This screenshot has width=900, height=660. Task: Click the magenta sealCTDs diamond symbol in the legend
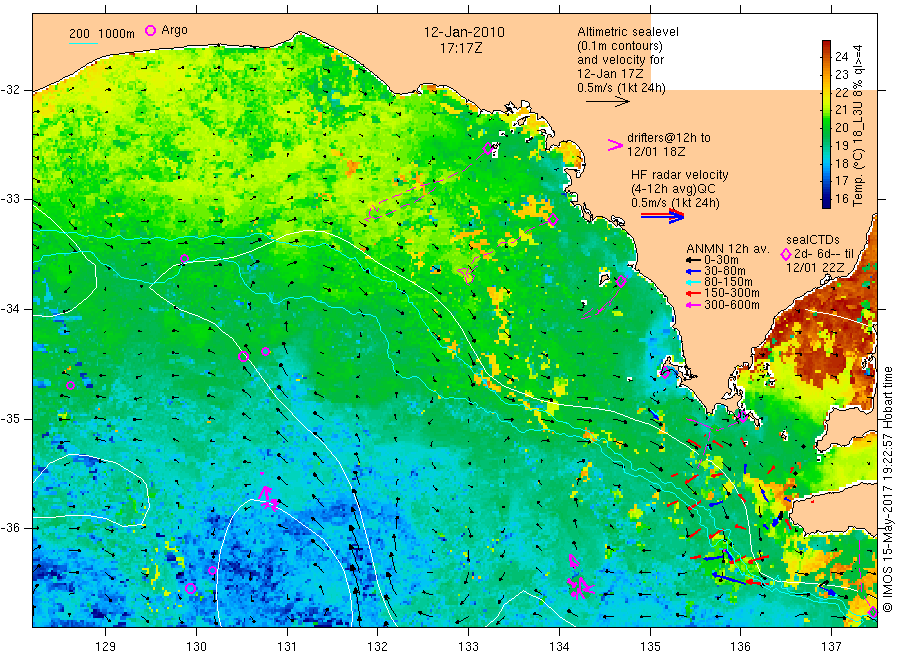click(786, 254)
